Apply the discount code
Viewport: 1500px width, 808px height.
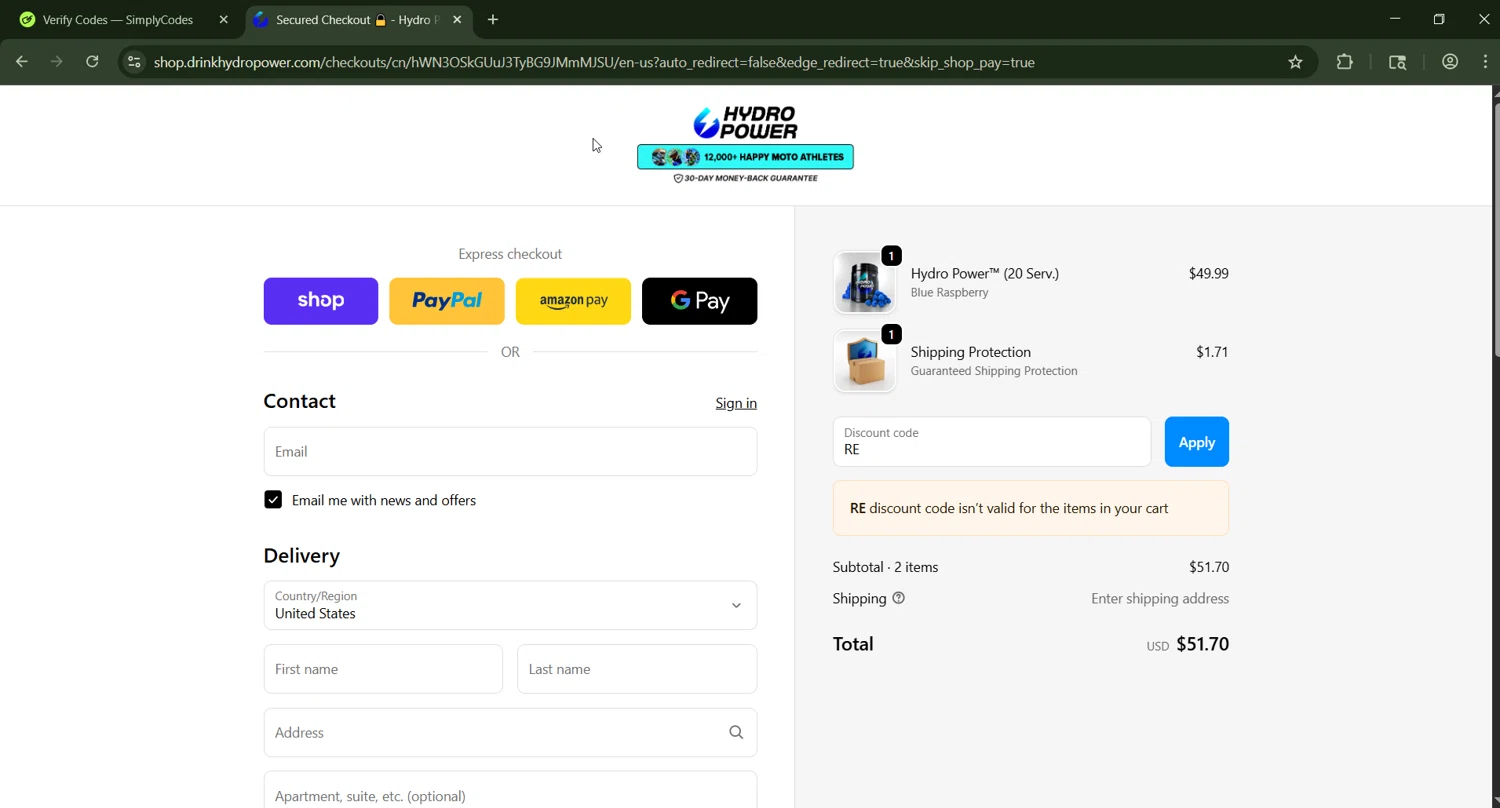point(1196,442)
